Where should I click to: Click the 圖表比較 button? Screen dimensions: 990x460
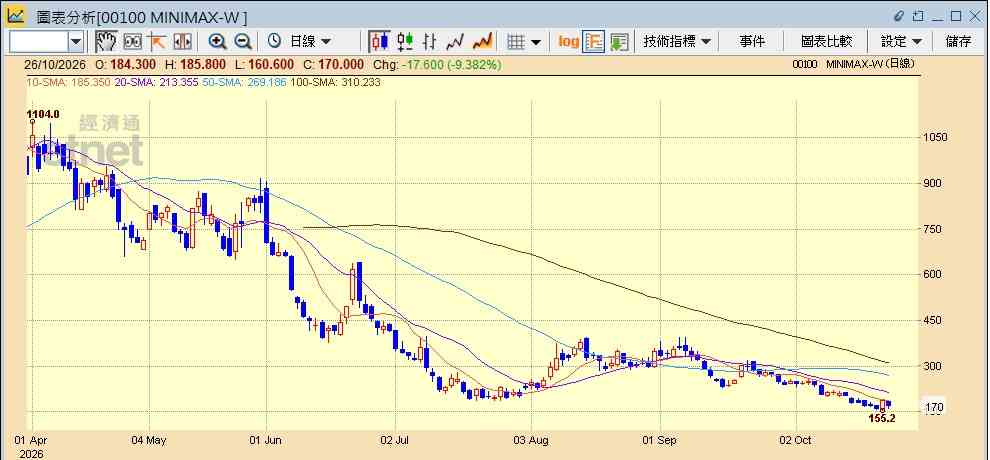tap(826, 42)
